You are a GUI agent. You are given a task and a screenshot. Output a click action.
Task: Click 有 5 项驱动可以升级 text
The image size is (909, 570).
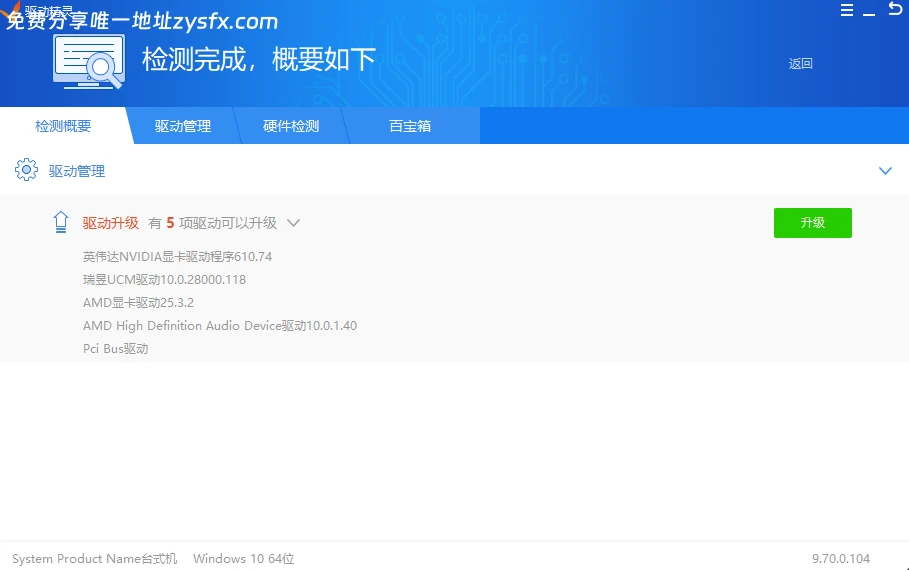click(212, 223)
